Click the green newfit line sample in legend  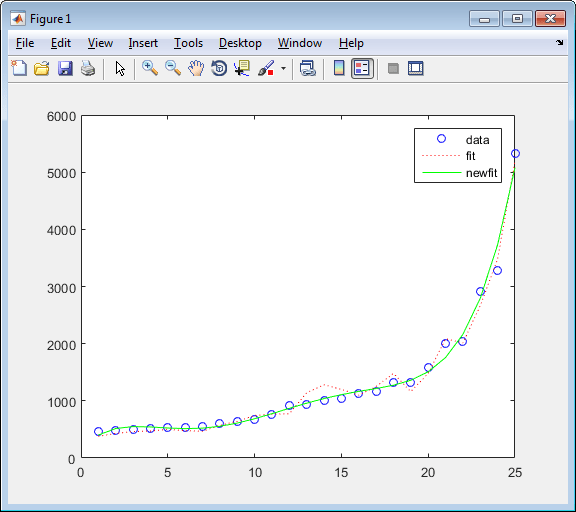pyautogui.click(x=441, y=172)
